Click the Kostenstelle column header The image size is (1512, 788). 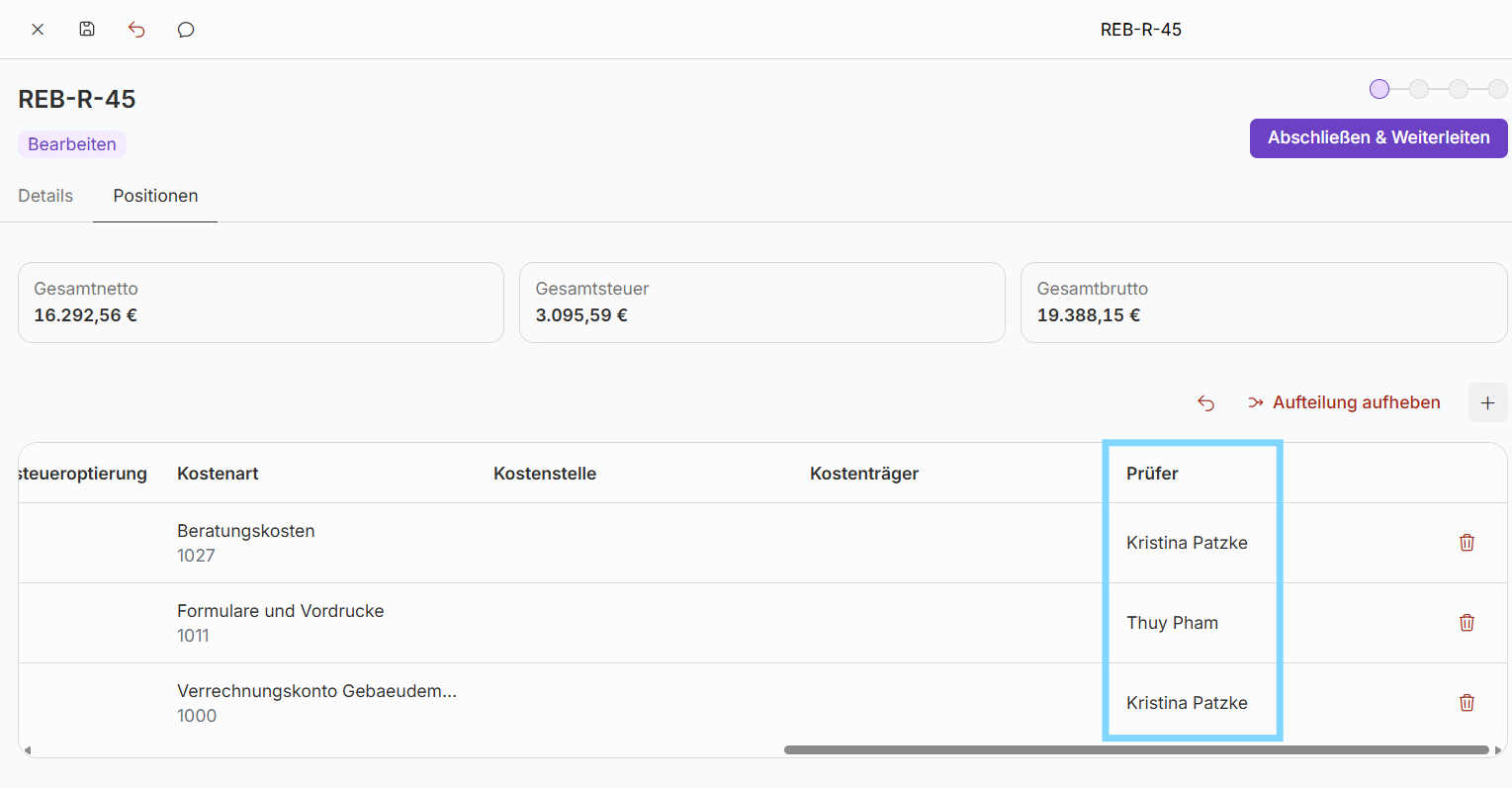(545, 474)
